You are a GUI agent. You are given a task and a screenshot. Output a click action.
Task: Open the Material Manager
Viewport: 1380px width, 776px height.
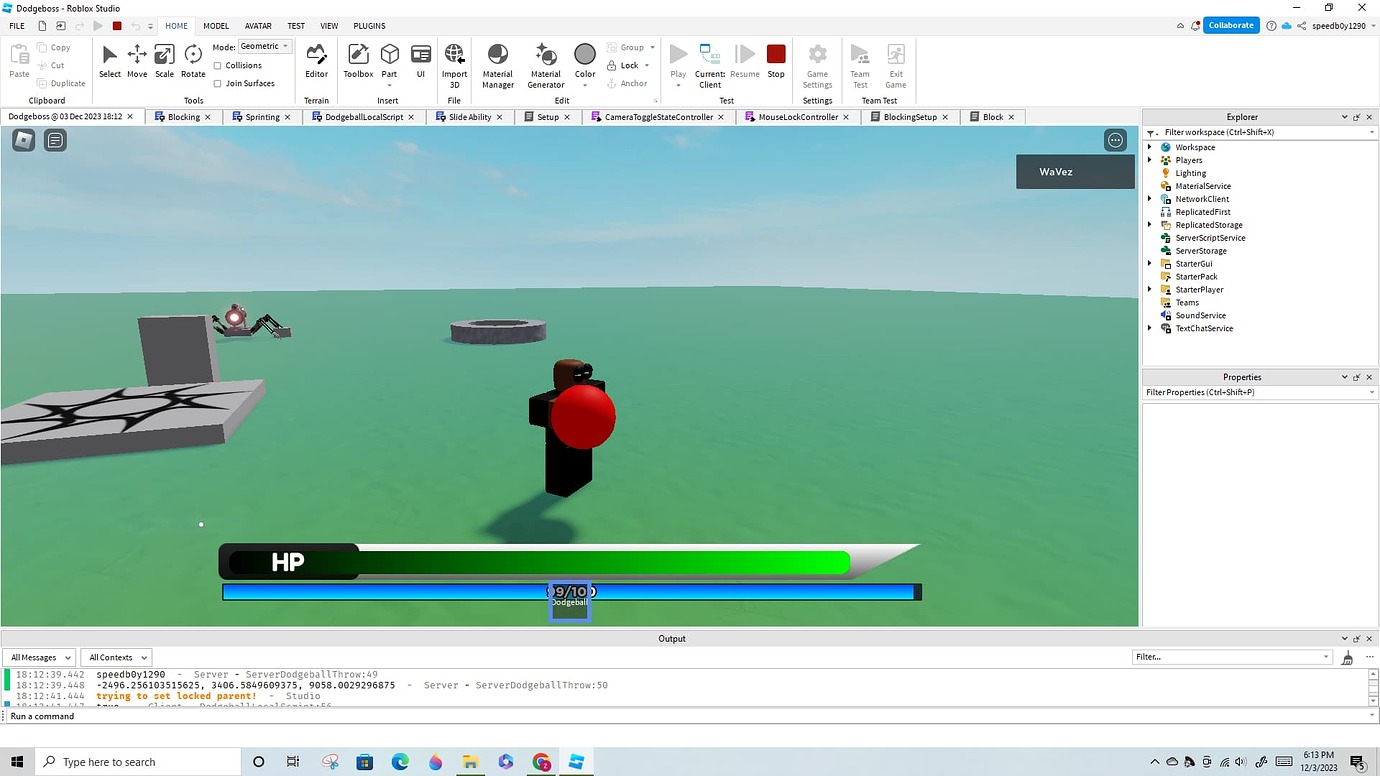tap(497, 66)
